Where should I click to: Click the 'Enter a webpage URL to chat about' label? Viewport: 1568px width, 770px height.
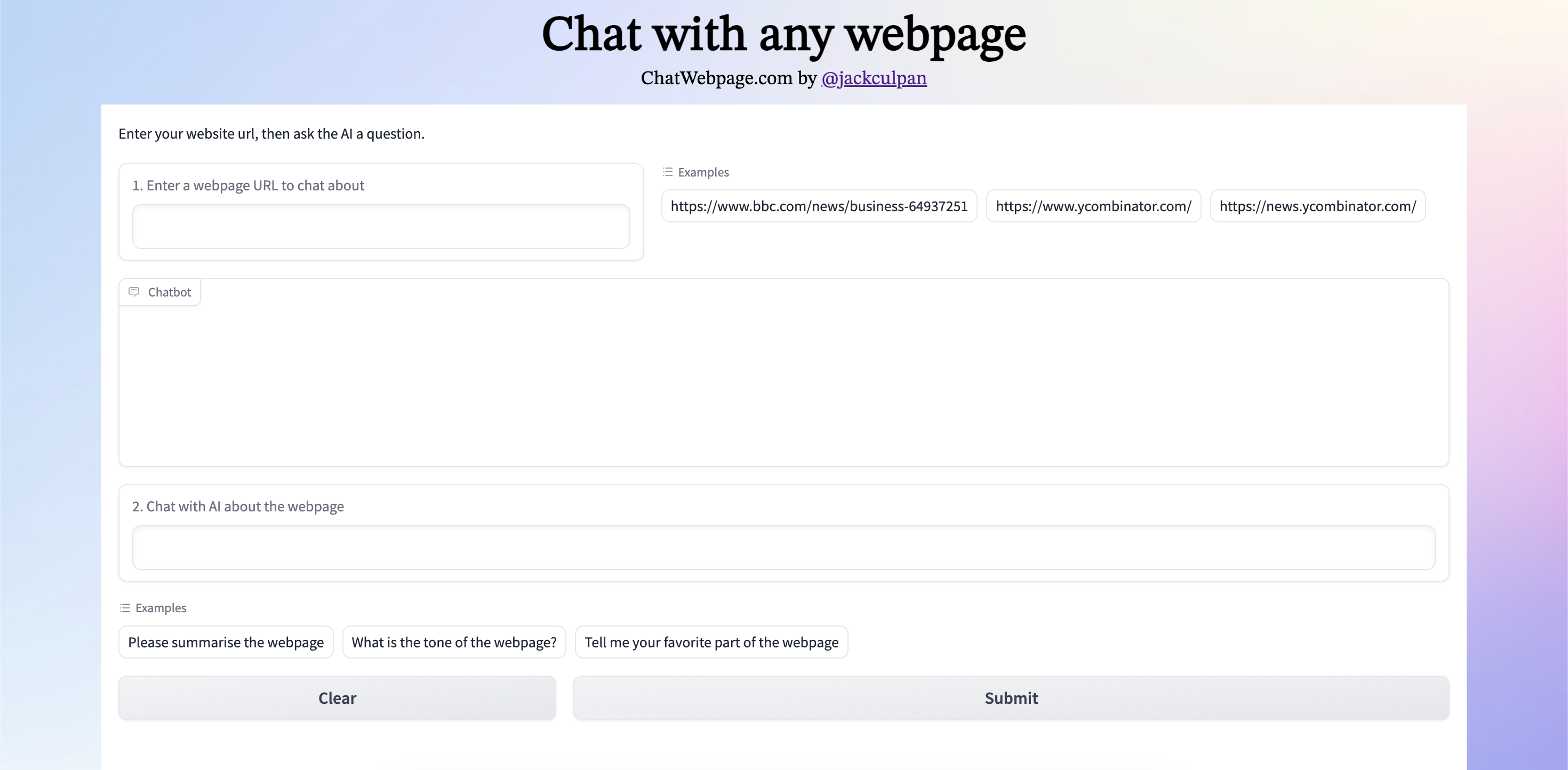(x=248, y=185)
